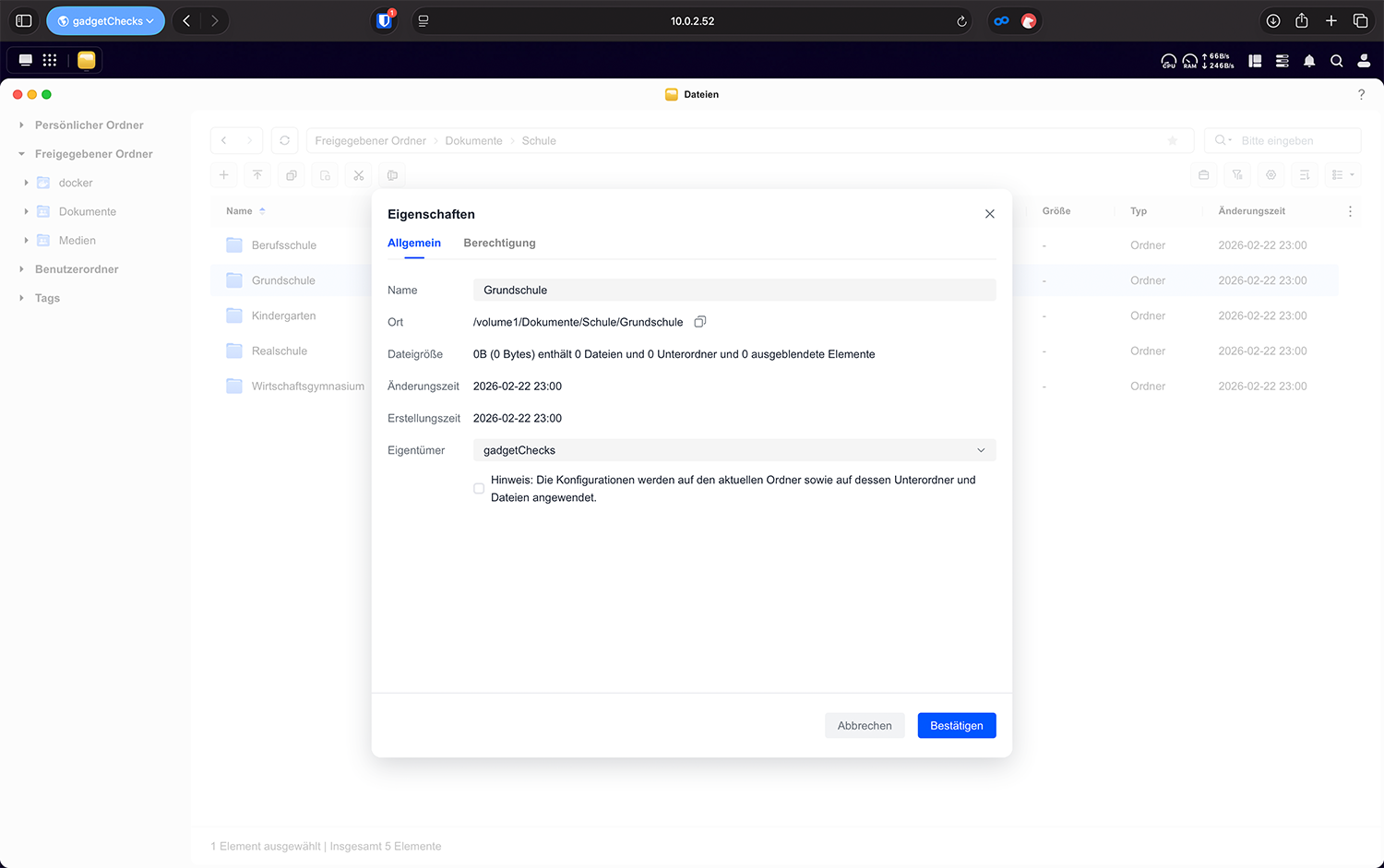Click the Name field containing Grundschule

click(734, 290)
